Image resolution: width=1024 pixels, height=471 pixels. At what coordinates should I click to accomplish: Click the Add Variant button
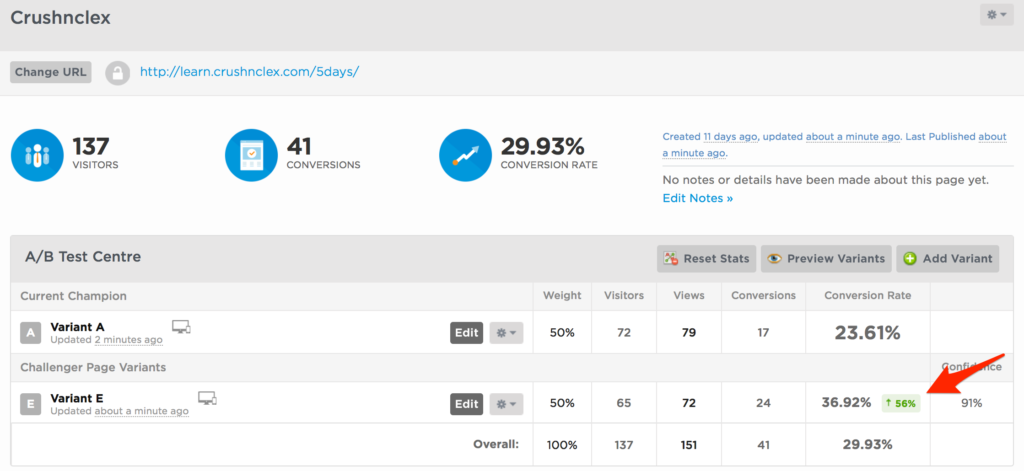[x=948, y=259]
